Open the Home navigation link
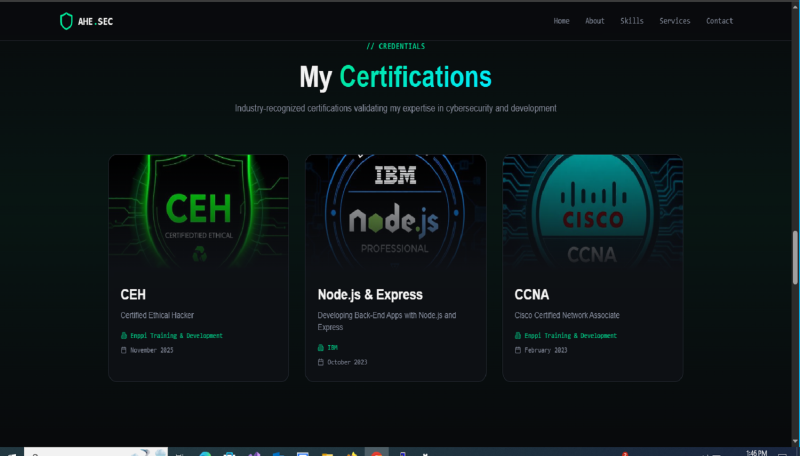 point(561,21)
